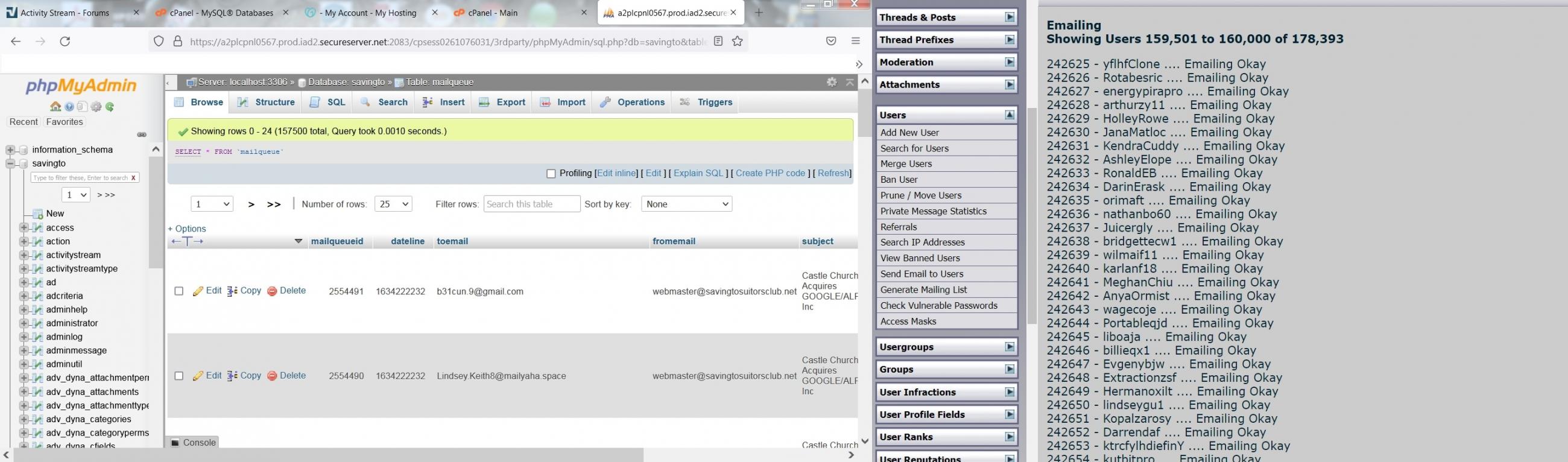This screenshot has height=462, width=1568.
Task: Expand the + Options link above results
Action: pos(187,229)
